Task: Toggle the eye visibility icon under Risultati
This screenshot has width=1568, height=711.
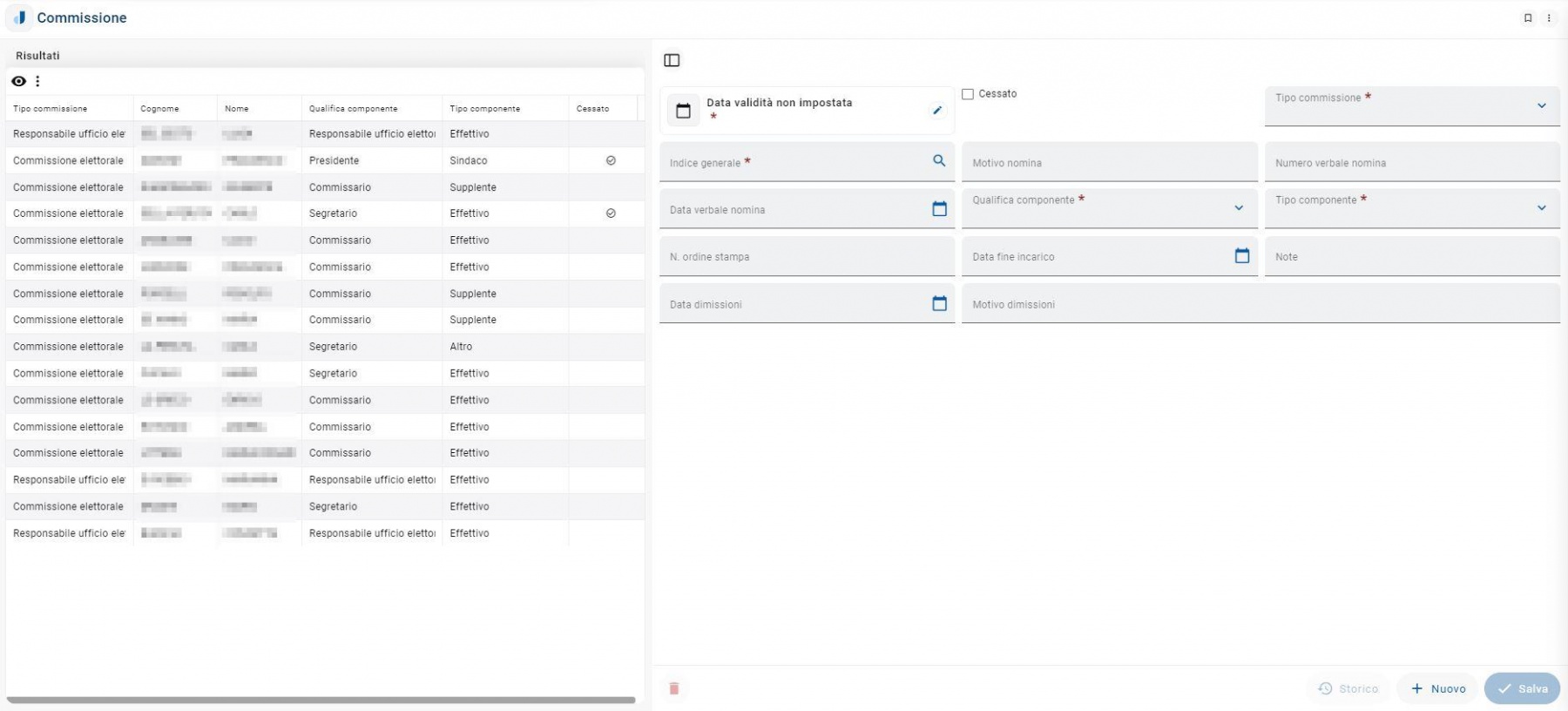Action: (18, 81)
